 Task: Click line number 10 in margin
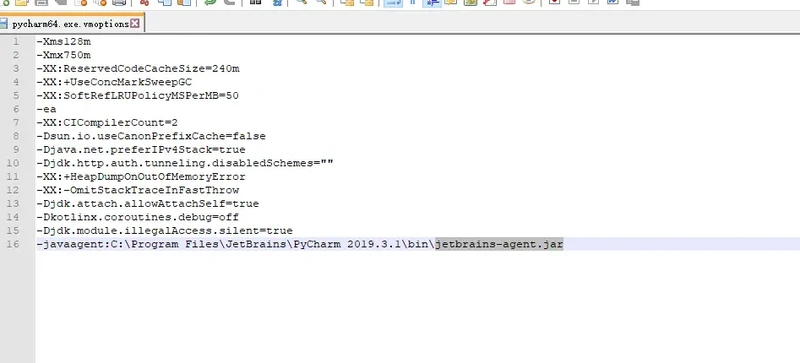[x=13, y=163]
